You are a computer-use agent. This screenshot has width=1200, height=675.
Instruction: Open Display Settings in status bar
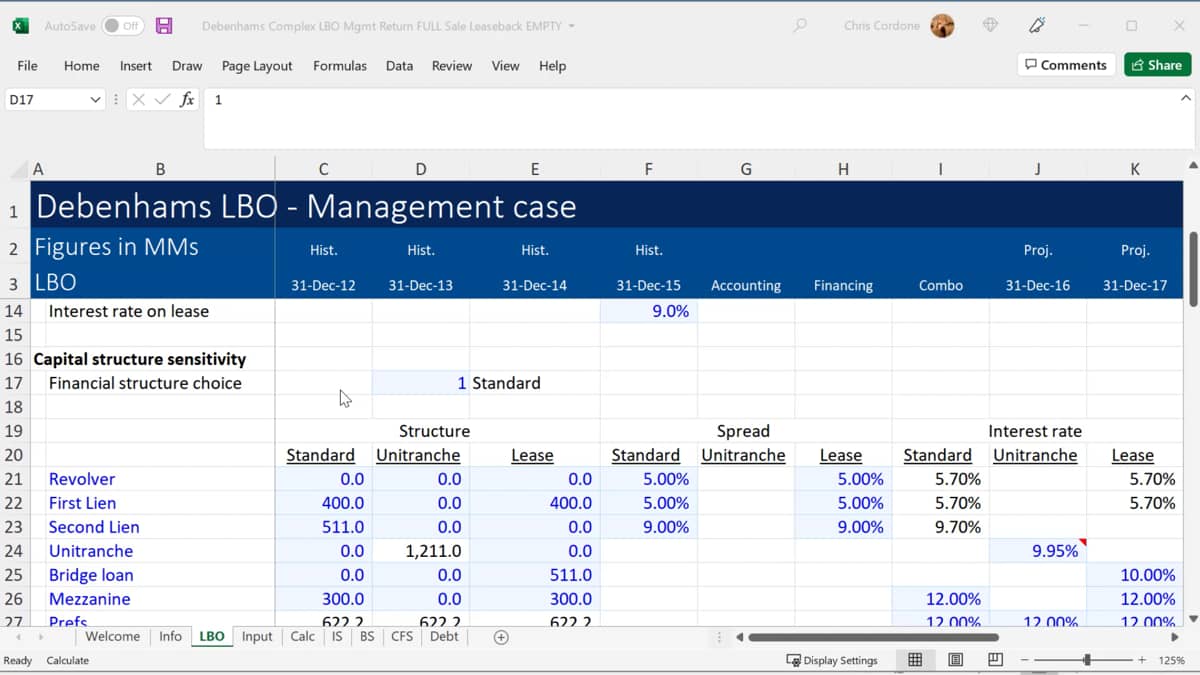832,660
